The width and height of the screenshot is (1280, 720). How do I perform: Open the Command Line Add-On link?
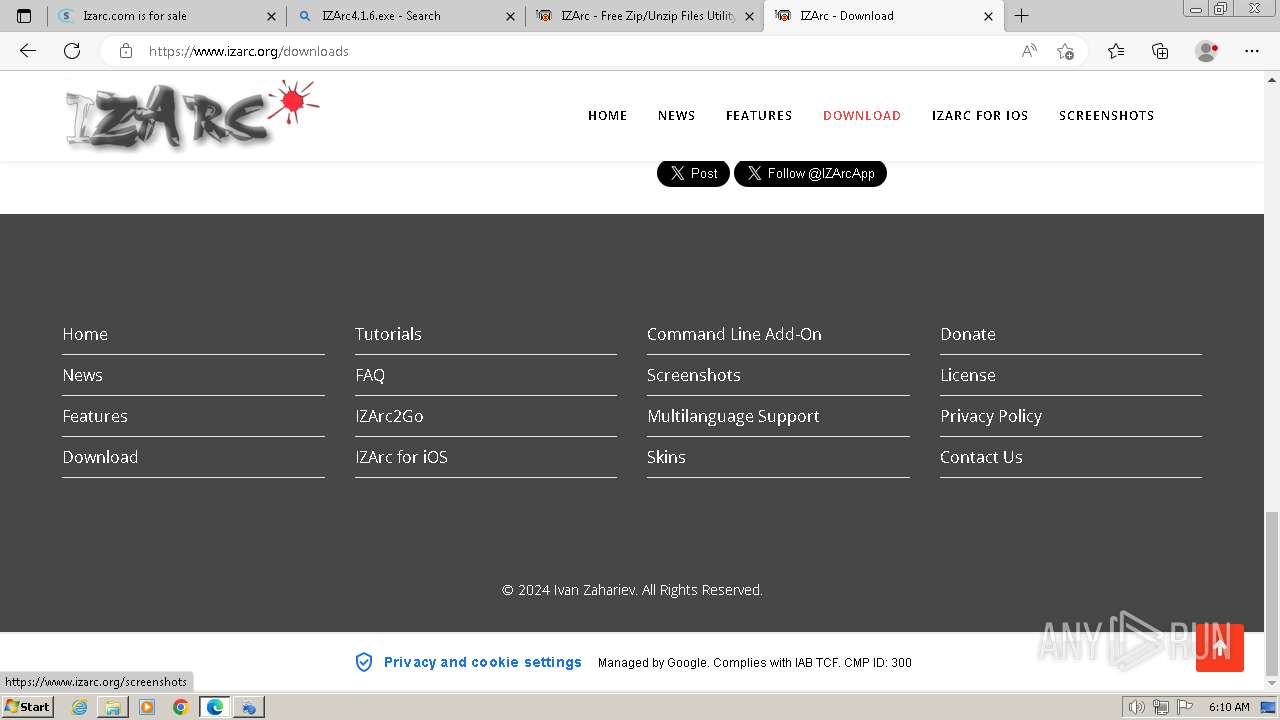(x=734, y=334)
